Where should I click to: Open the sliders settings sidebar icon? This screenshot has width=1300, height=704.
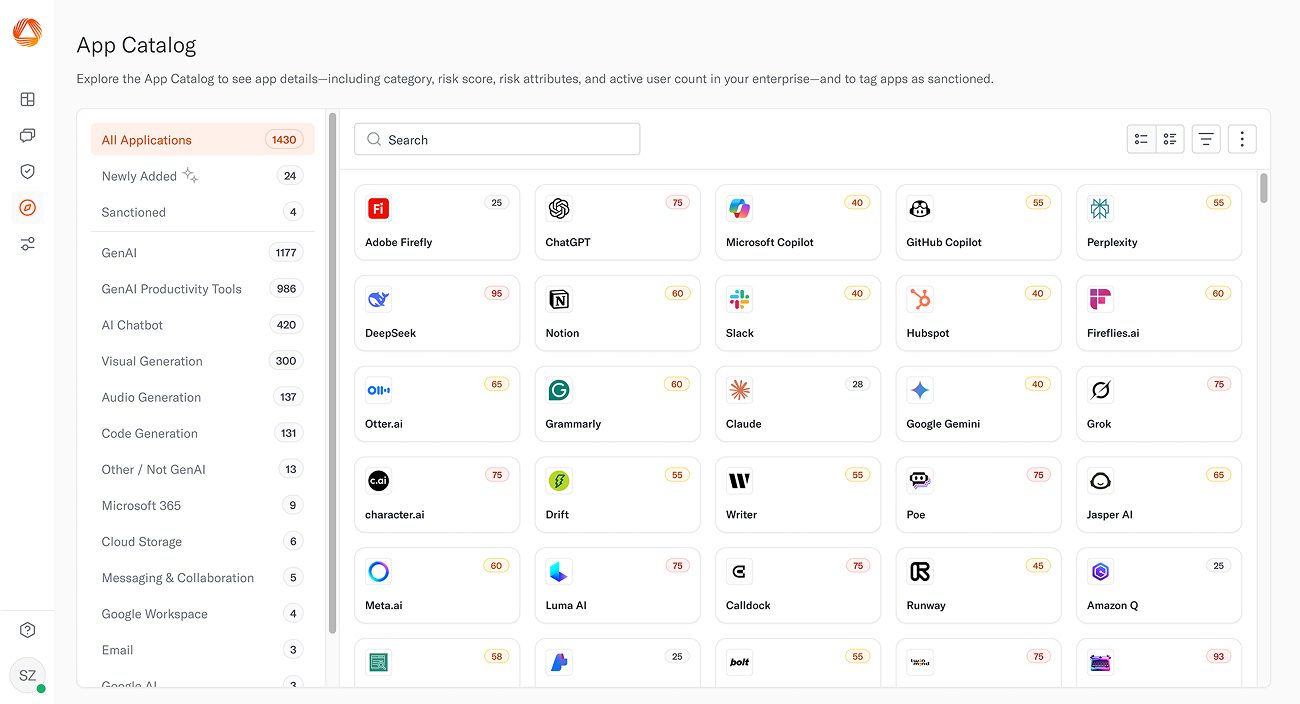click(28, 244)
